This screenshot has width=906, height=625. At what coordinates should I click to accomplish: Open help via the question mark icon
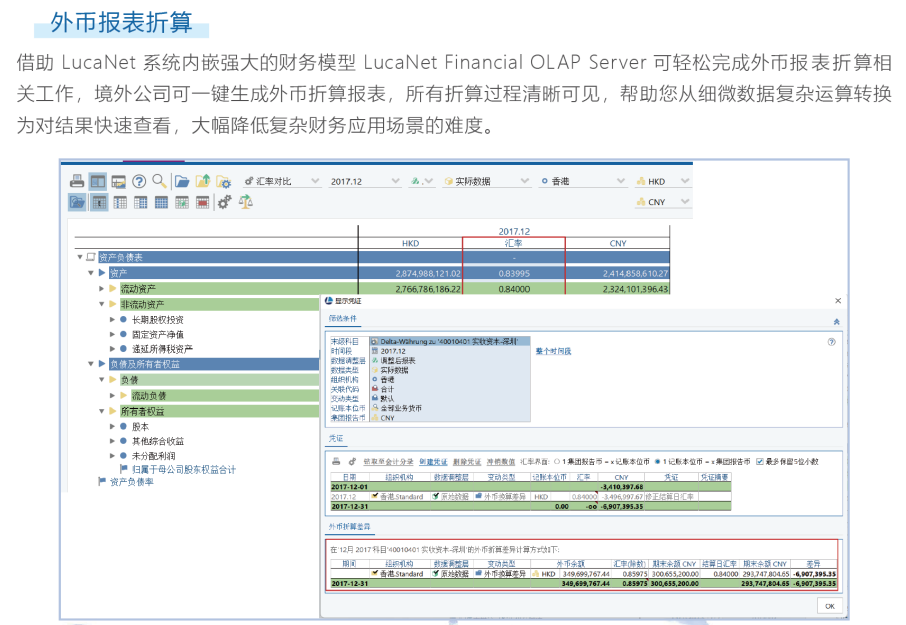tap(139, 181)
